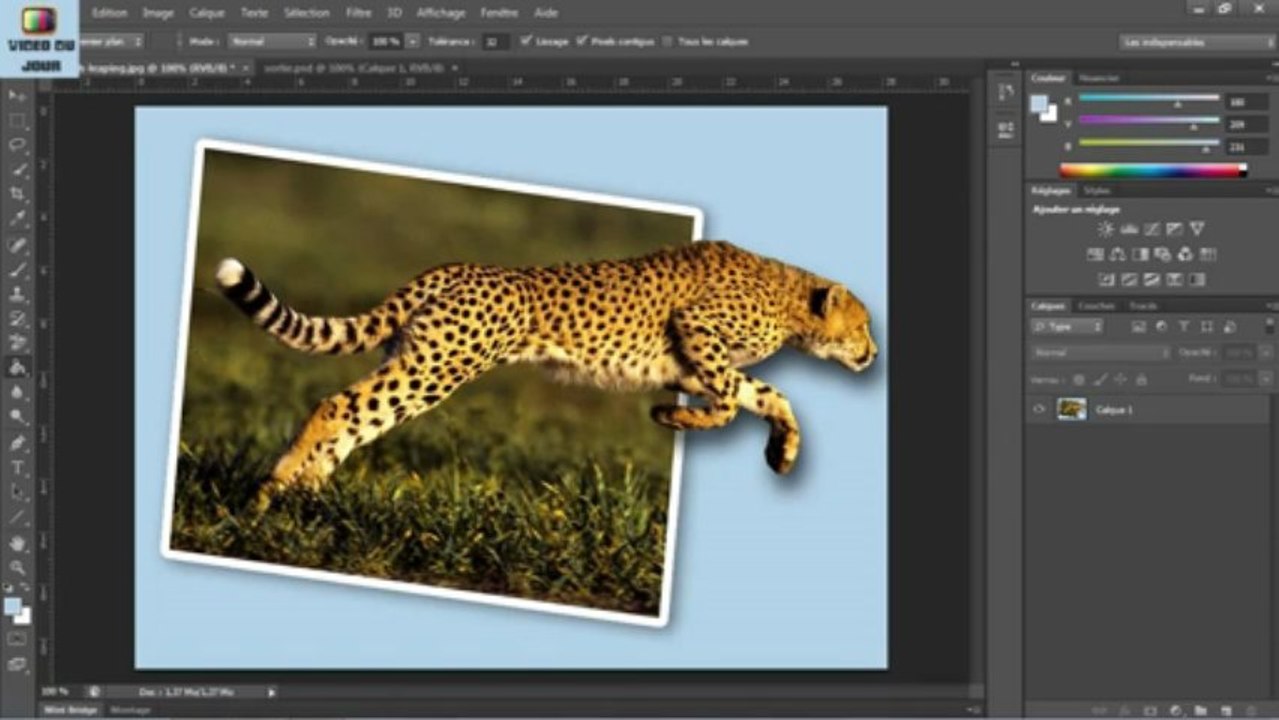Toggle lock all icon in Calques

(x=1141, y=380)
